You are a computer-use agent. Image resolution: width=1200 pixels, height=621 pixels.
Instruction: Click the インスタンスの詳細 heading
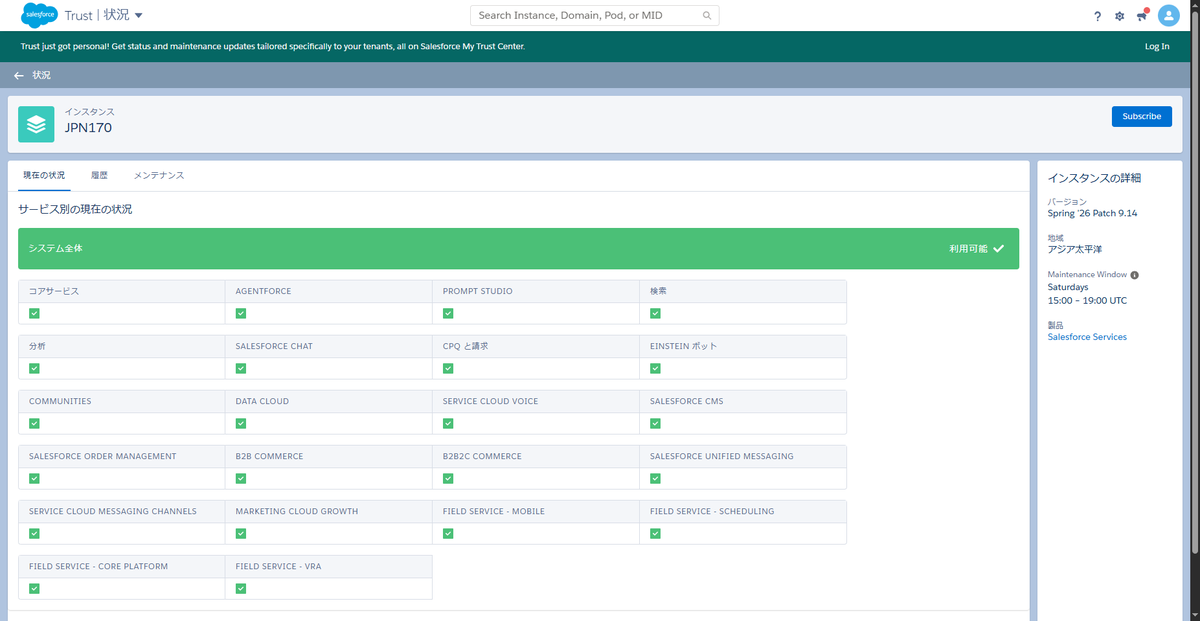[x=1094, y=178]
